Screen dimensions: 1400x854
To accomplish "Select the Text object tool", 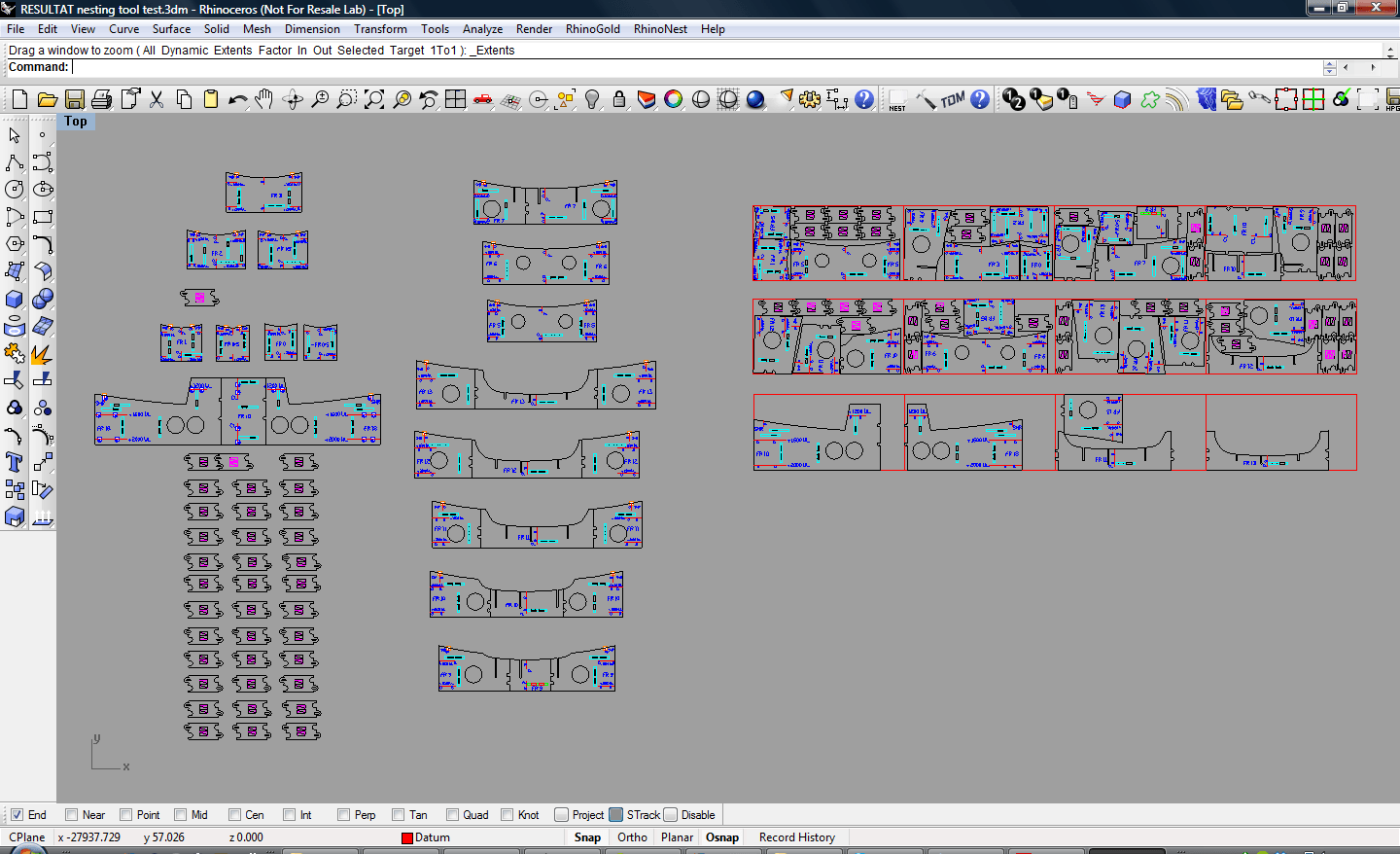I will point(15,462).
